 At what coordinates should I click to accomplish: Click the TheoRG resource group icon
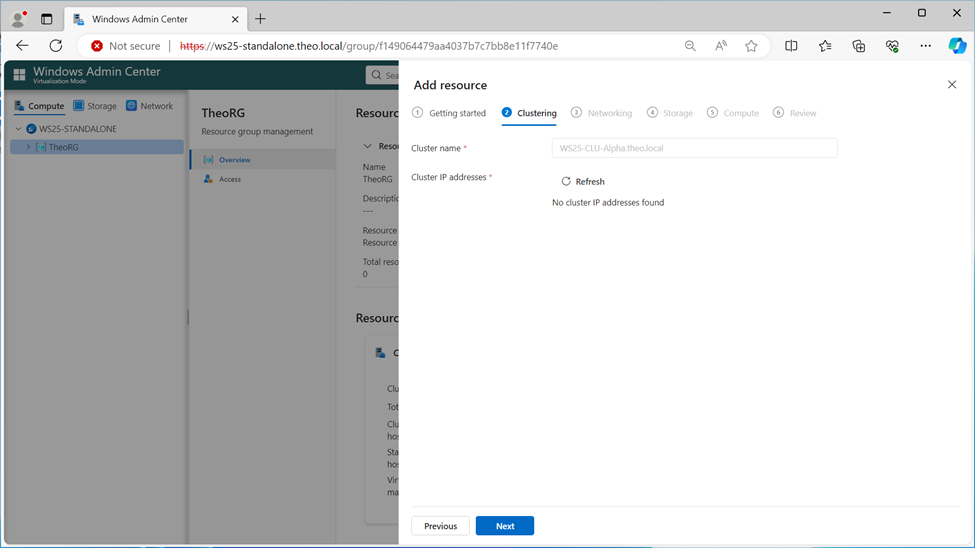pos(41,147)
